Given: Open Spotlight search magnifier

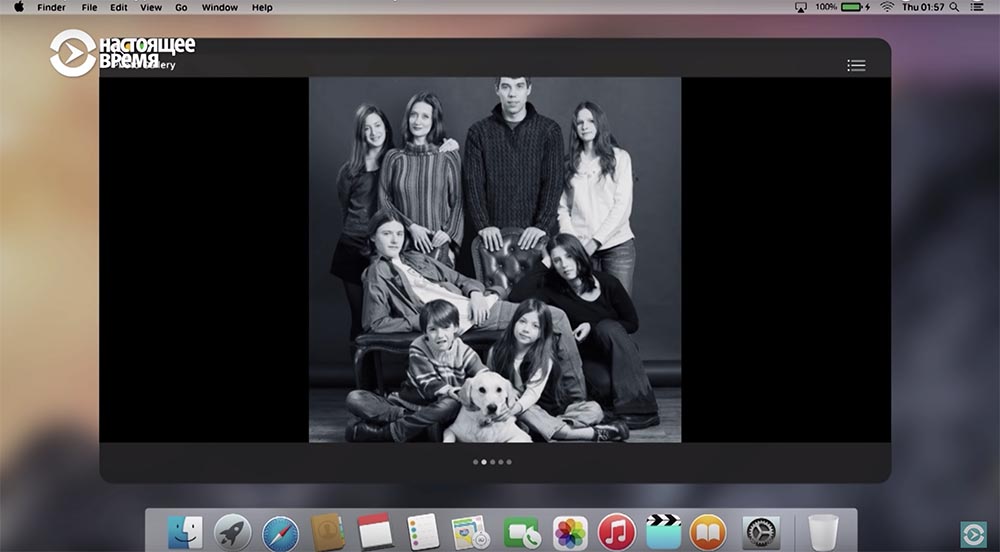Looking at the screenshot, I should coord(954,7).
